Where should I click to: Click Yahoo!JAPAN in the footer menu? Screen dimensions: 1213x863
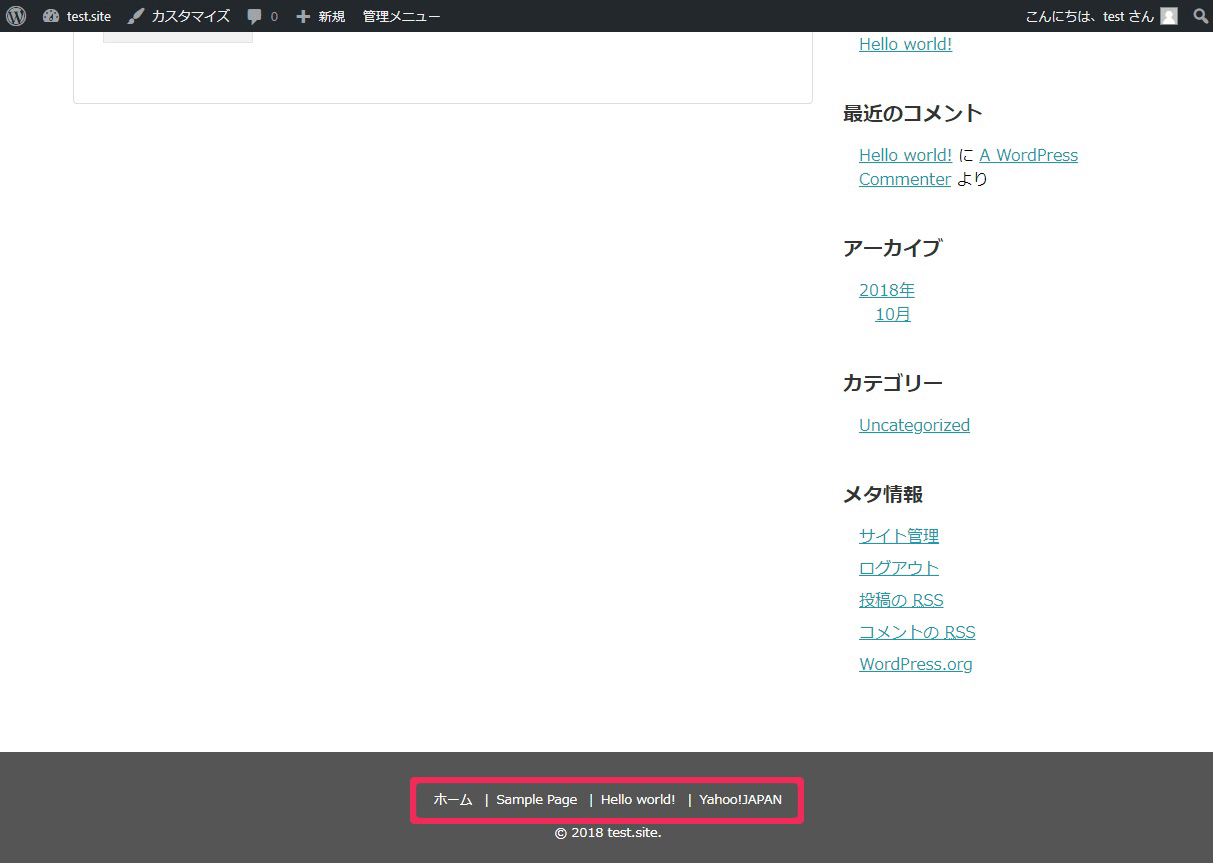coord(740,799)
